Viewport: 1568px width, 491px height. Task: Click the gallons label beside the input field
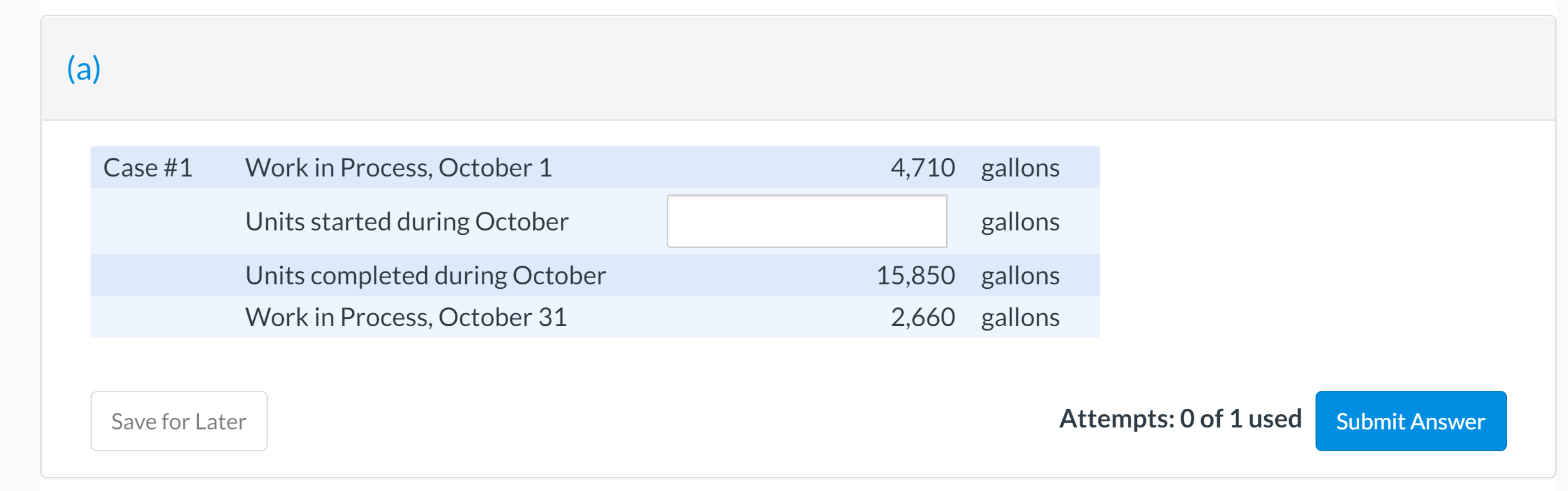1019,221
